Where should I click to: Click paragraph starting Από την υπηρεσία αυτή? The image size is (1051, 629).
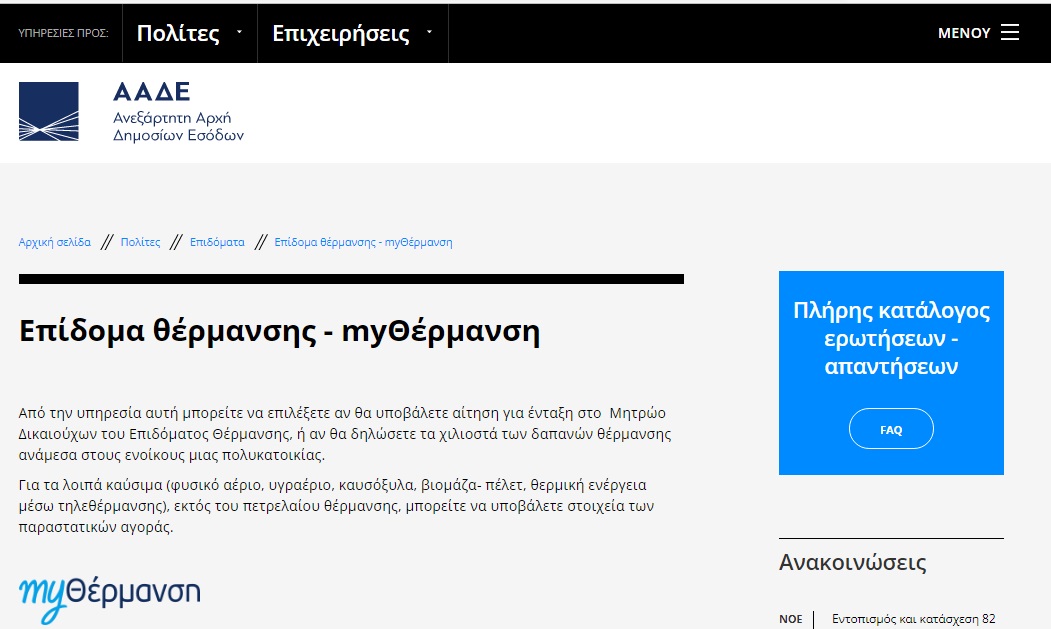(x=345, y=434)
